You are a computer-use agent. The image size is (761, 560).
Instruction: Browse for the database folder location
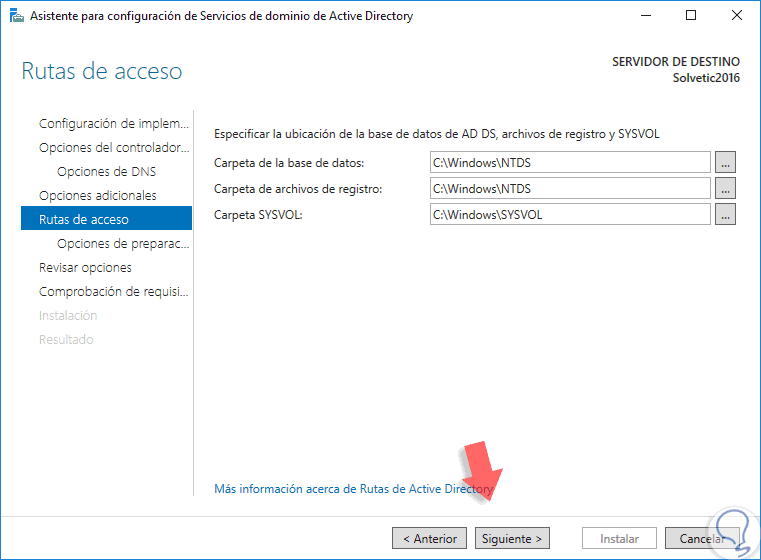pos(725,162)
